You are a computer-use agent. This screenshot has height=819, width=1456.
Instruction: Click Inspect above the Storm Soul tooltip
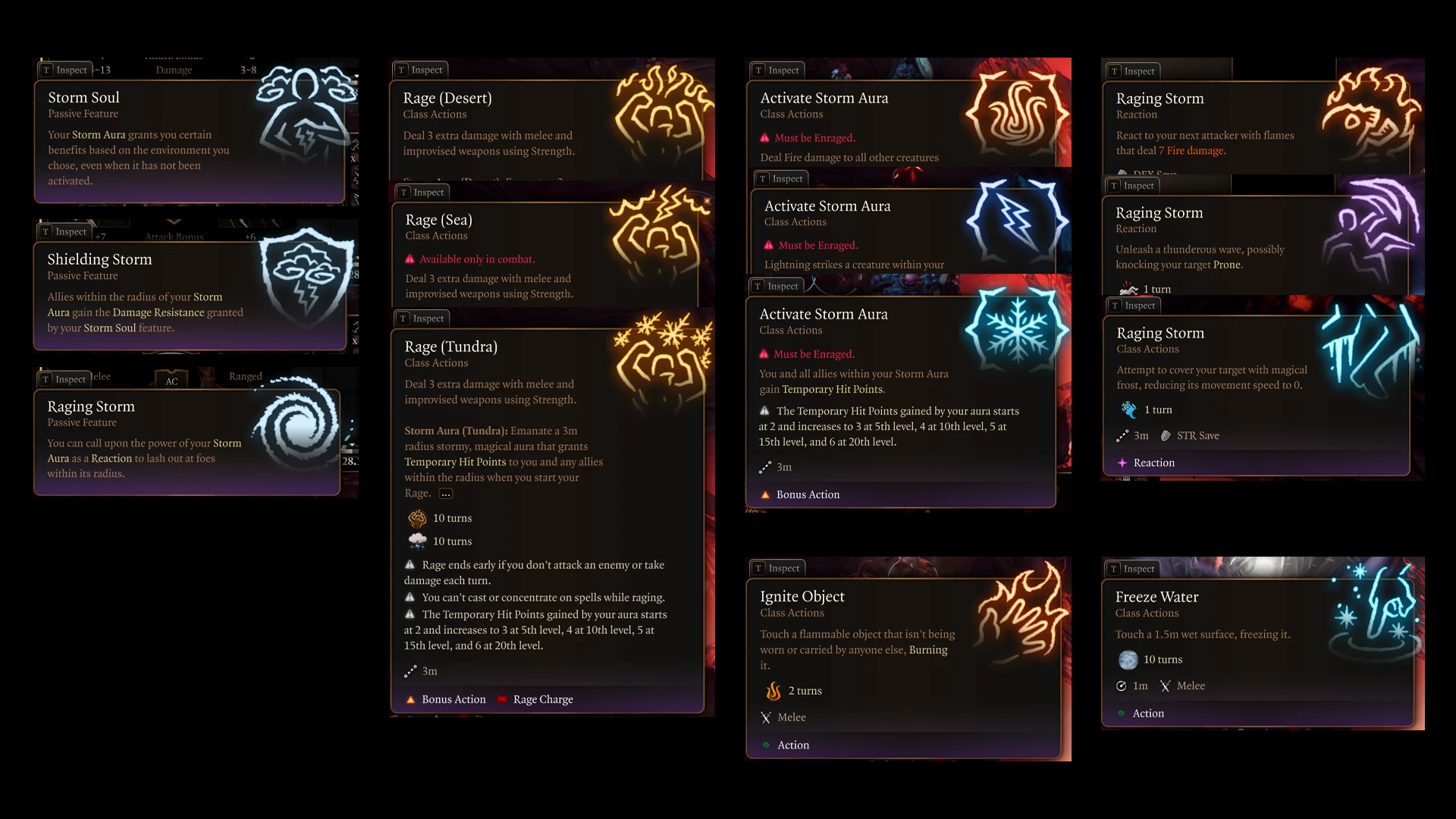[x=65, y=70]
